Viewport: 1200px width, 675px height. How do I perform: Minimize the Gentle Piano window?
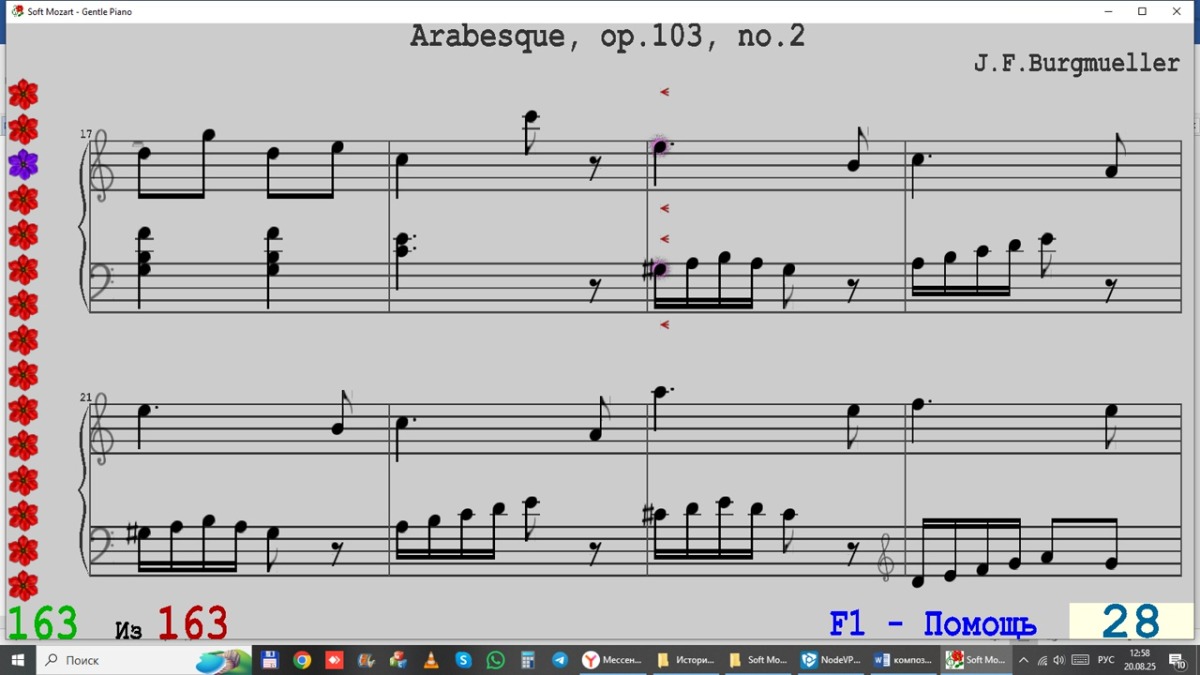[1109, 12]
